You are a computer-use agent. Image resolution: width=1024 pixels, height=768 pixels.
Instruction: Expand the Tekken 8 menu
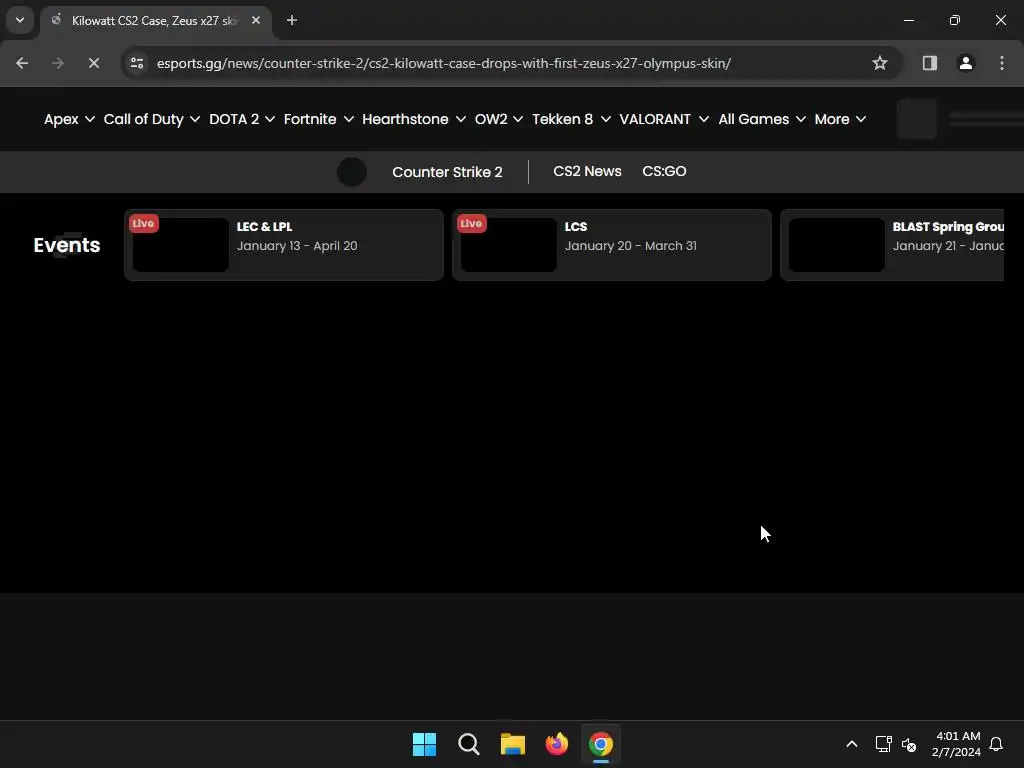(571, 119)
